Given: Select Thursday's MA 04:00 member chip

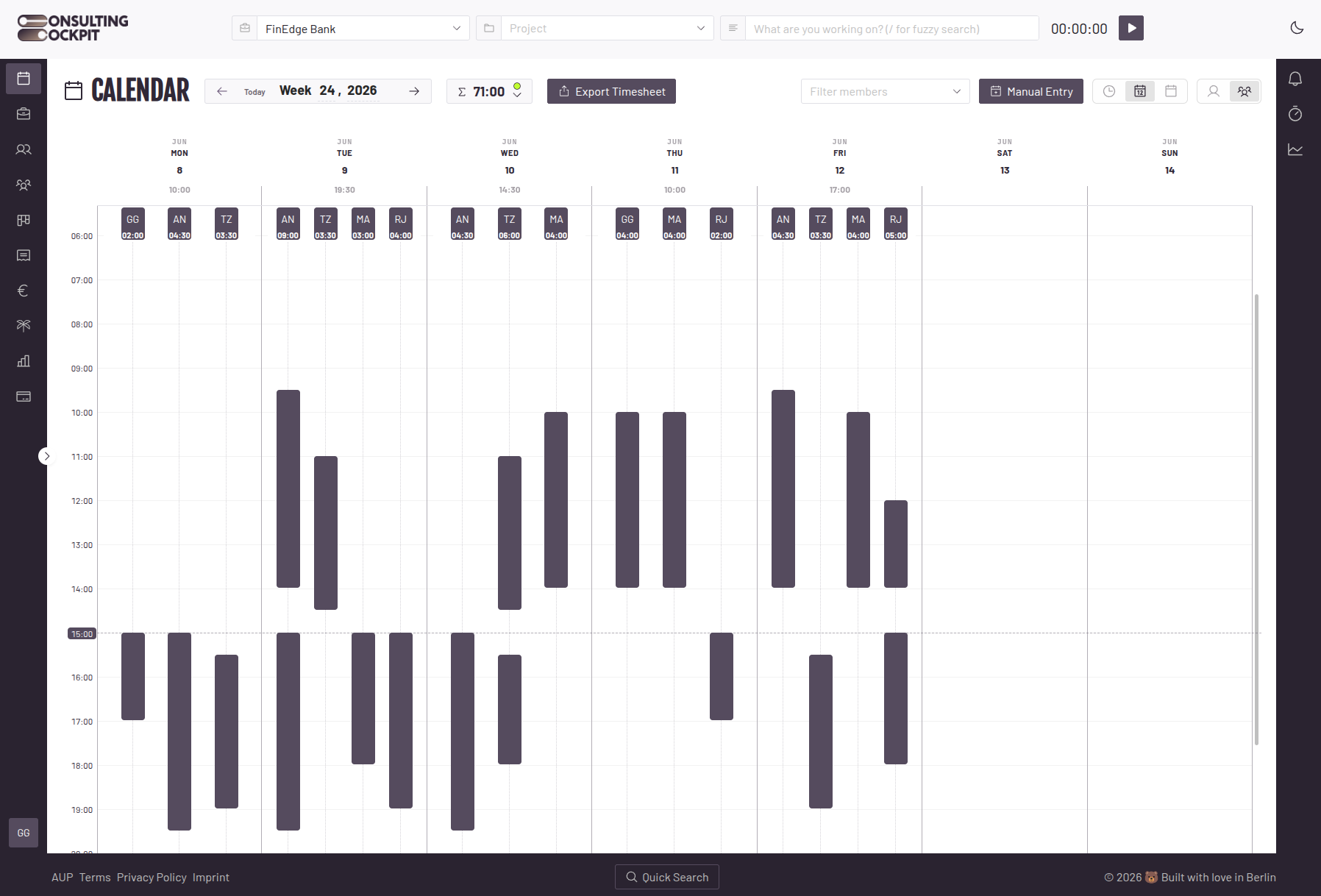Looking at the screenshot, I should point(674,224).
